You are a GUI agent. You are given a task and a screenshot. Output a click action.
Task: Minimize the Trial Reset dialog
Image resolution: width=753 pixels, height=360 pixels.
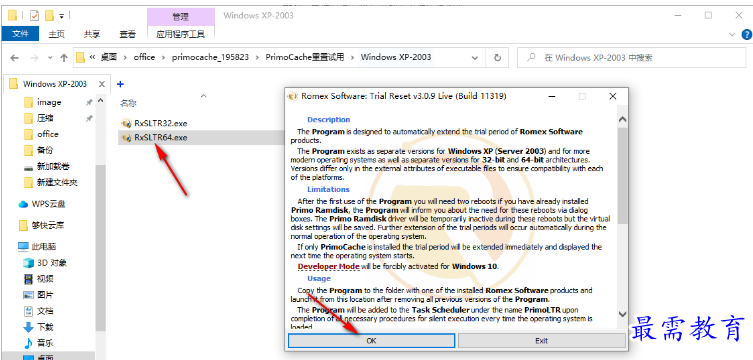pyautogui.click(x=552, y=96)
